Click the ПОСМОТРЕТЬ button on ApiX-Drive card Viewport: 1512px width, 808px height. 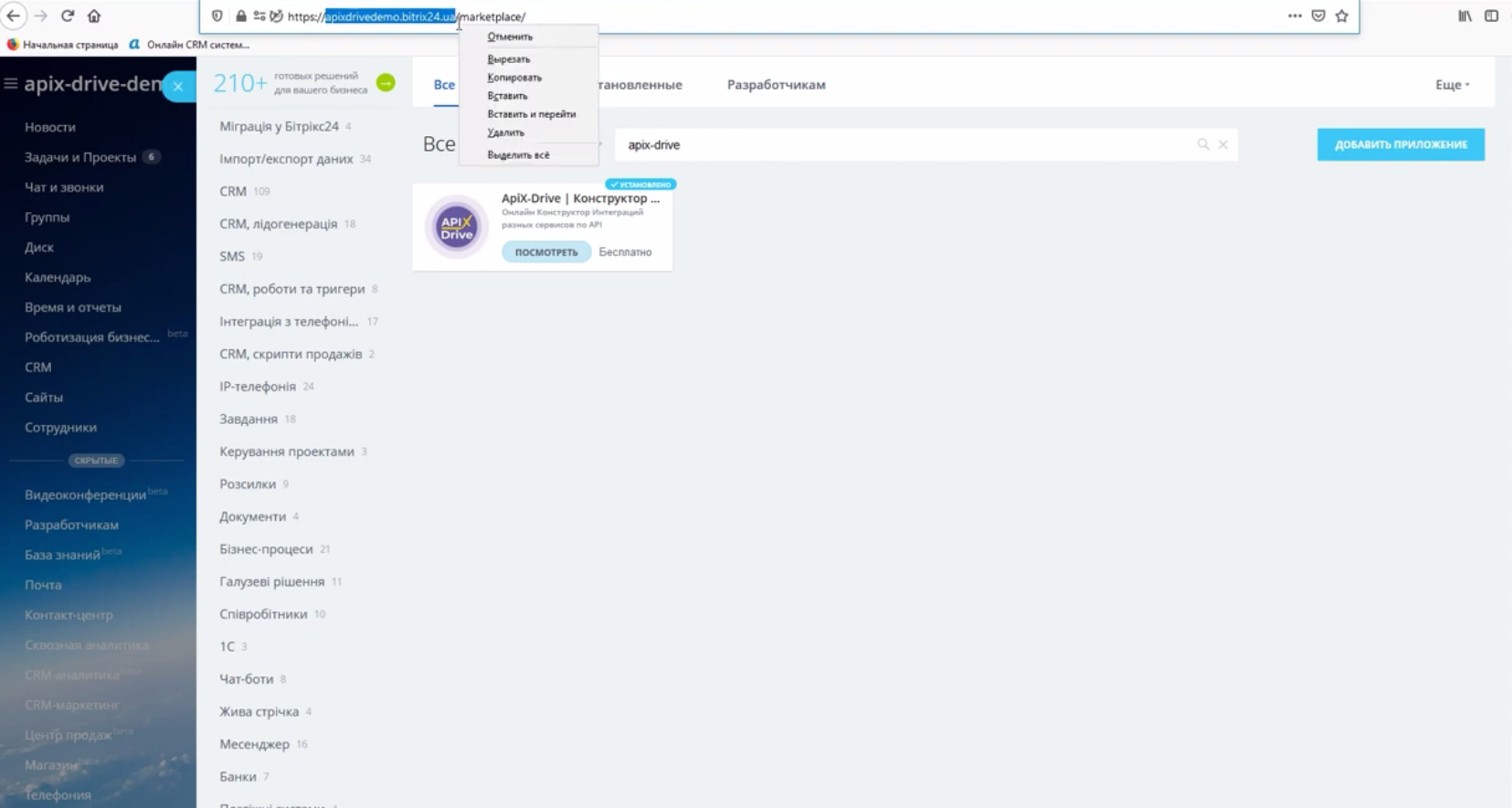pos(546,252)
